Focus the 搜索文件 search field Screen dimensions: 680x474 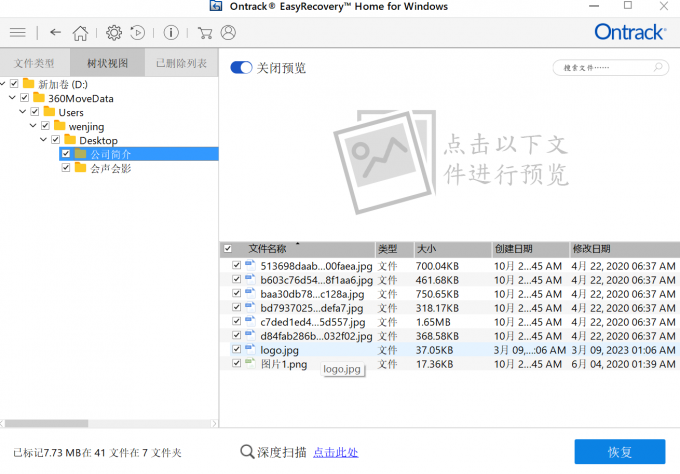click(x=611, y=68)
